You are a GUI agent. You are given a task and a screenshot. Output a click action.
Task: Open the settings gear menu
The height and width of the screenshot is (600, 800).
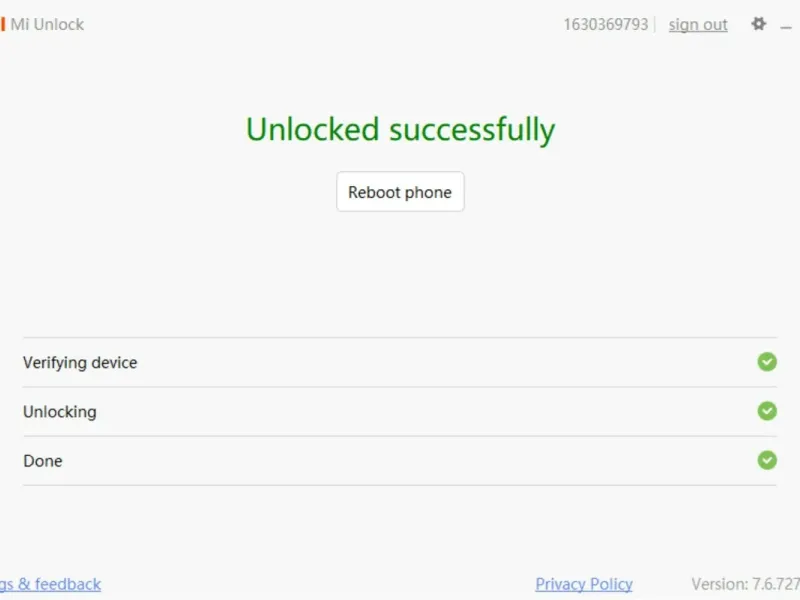pos(758,24)
